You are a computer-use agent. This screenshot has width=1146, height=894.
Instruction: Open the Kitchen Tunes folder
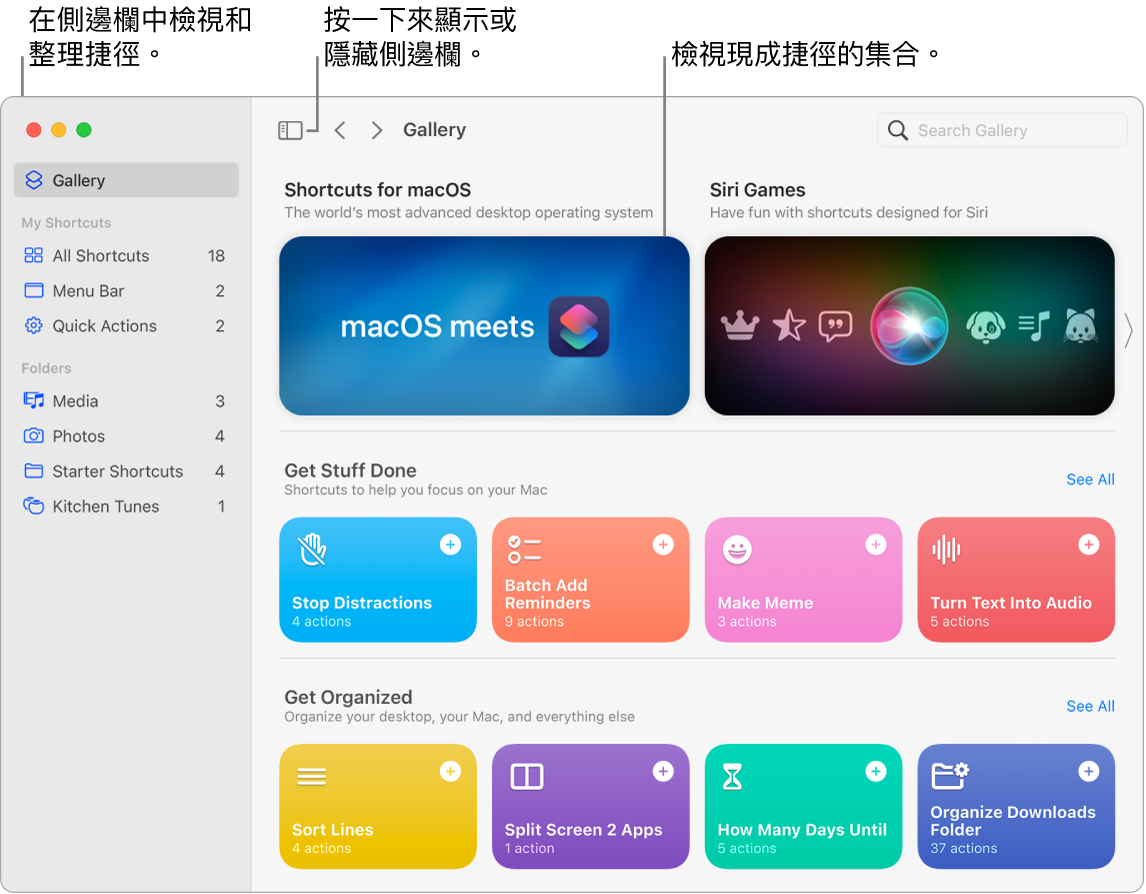pyautogui.click(x=126, y=506)
